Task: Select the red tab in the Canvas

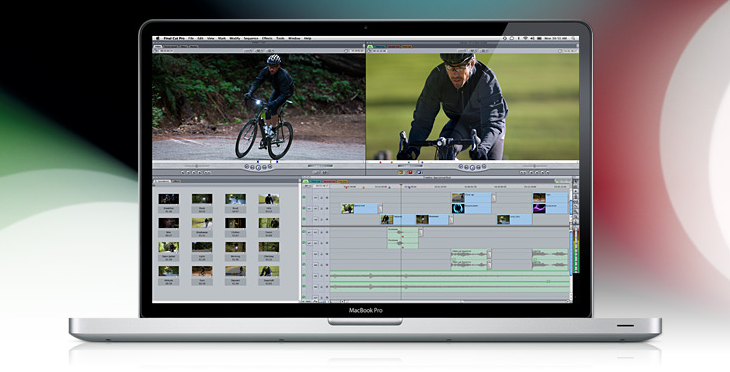Action: click(393, 47)
